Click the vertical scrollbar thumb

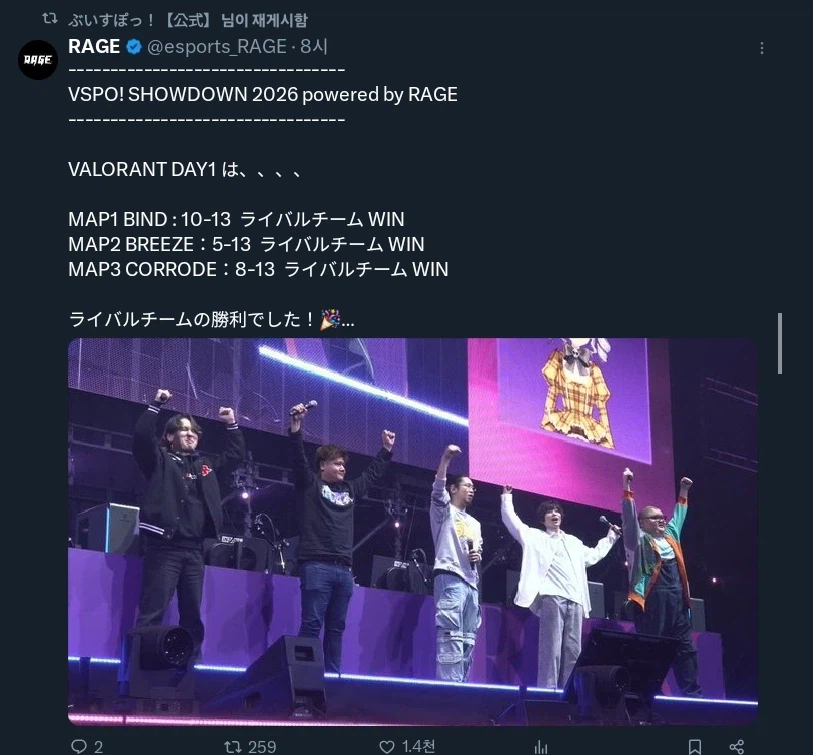[x=780, y=343]
